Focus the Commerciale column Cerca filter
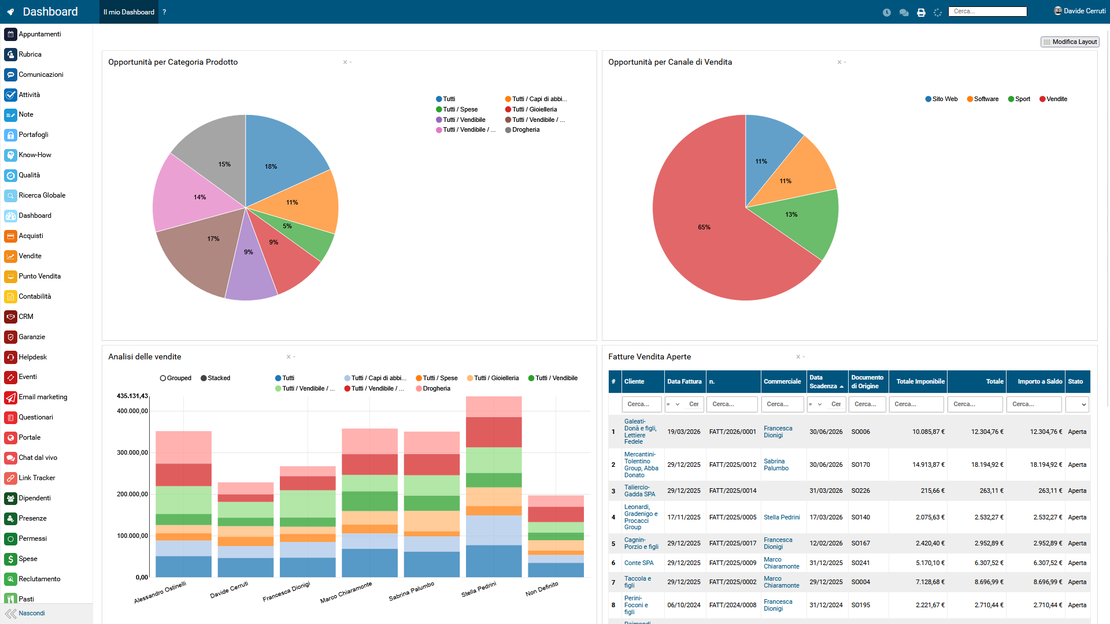Viewport: 1110px width, 624px height. (782, 404)
